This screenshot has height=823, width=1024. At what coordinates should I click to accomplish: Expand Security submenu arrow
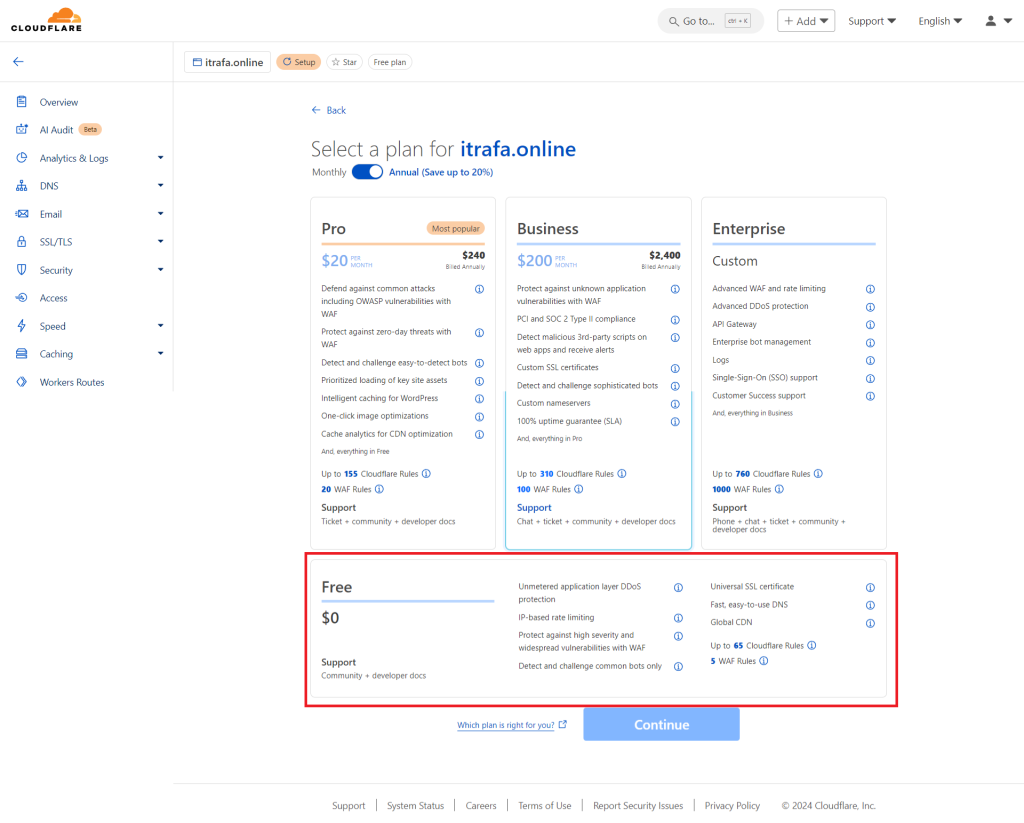pos(161,269)
